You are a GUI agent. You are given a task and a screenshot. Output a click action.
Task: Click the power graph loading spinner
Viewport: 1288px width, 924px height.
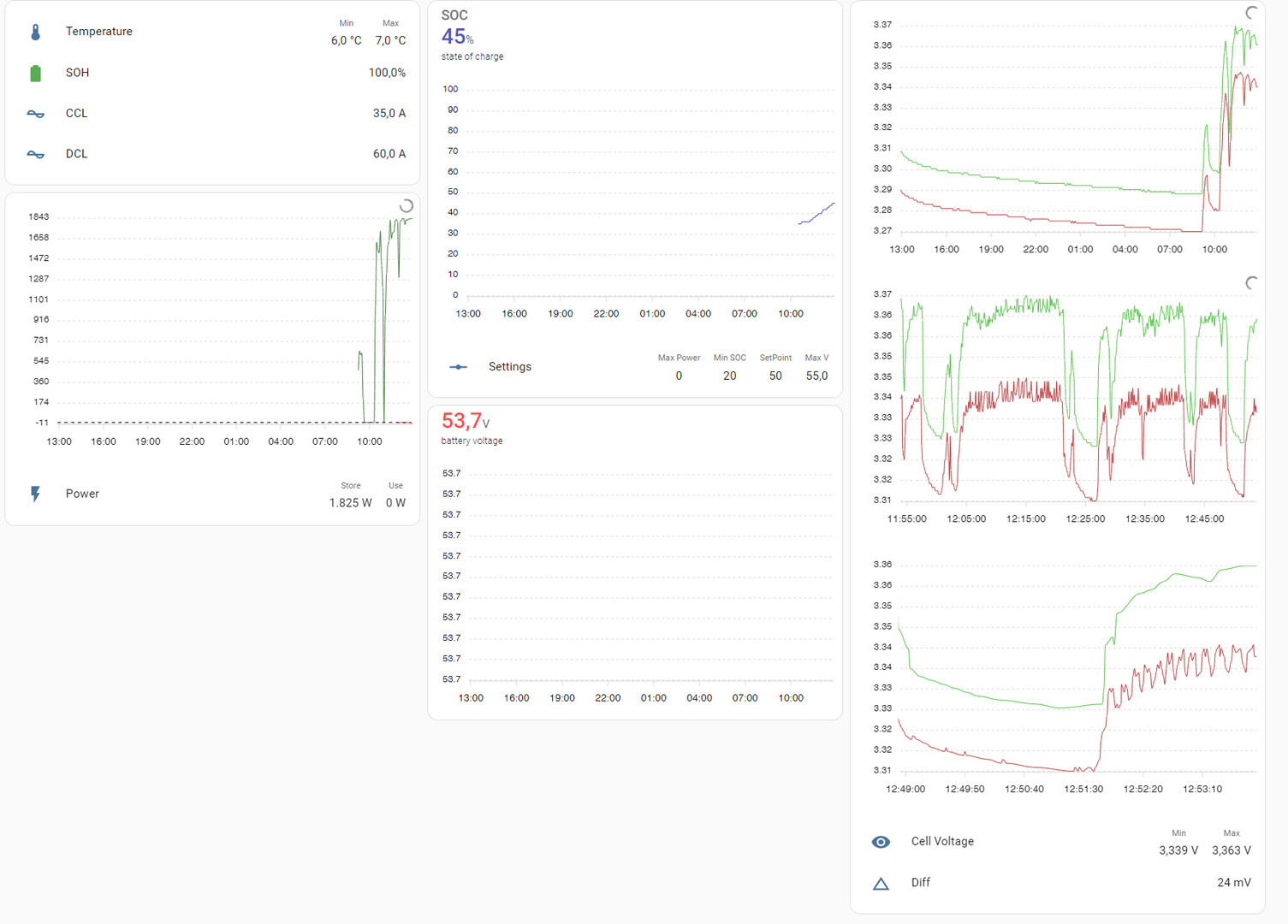point(407,205)
